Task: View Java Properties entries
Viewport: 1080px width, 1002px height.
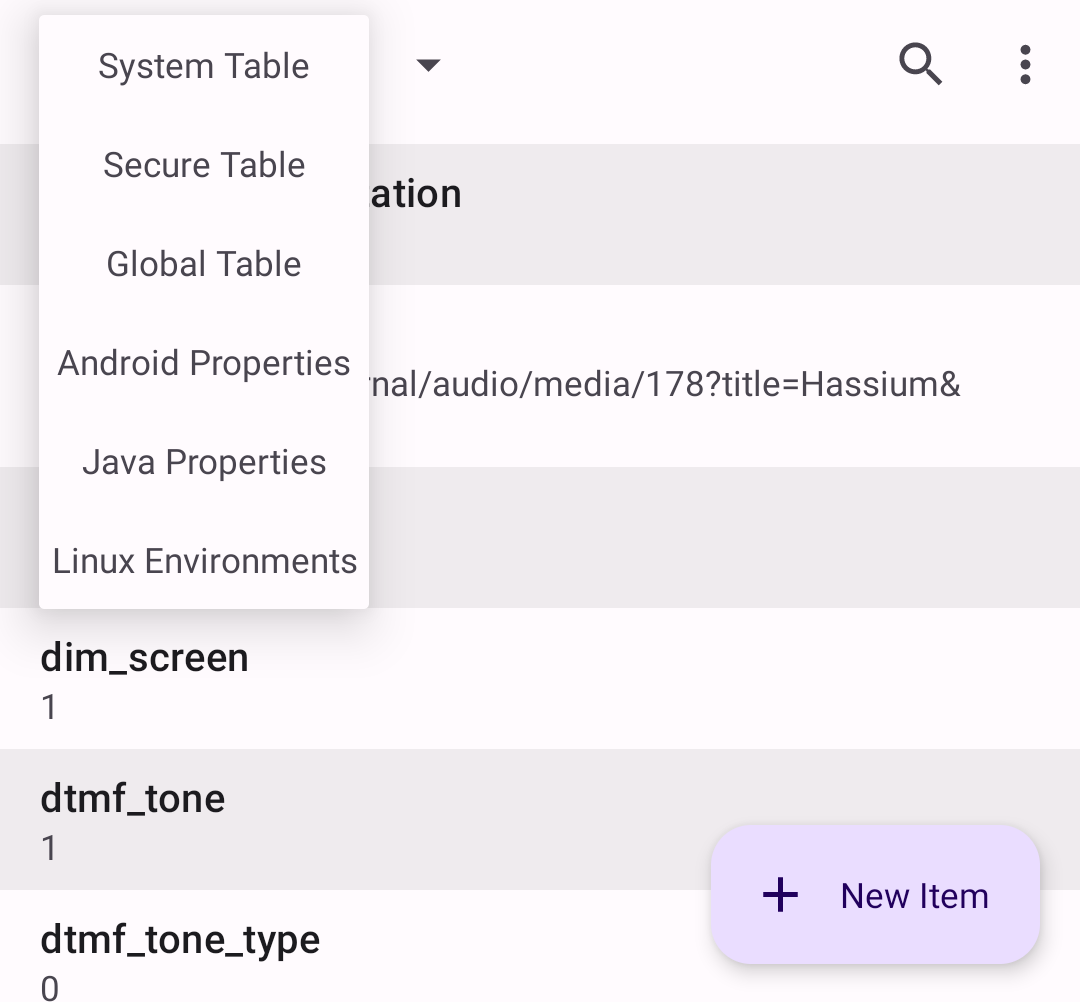Action: point(203,461)
